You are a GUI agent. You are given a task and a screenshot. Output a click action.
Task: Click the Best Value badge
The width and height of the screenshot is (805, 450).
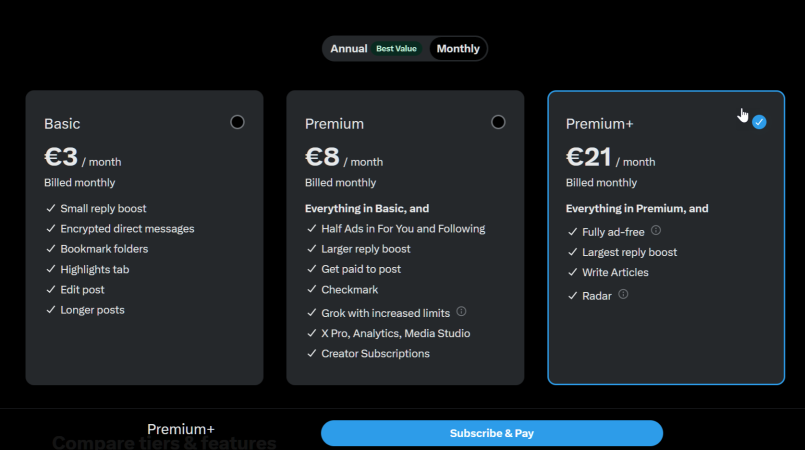[x=396, y=49]
